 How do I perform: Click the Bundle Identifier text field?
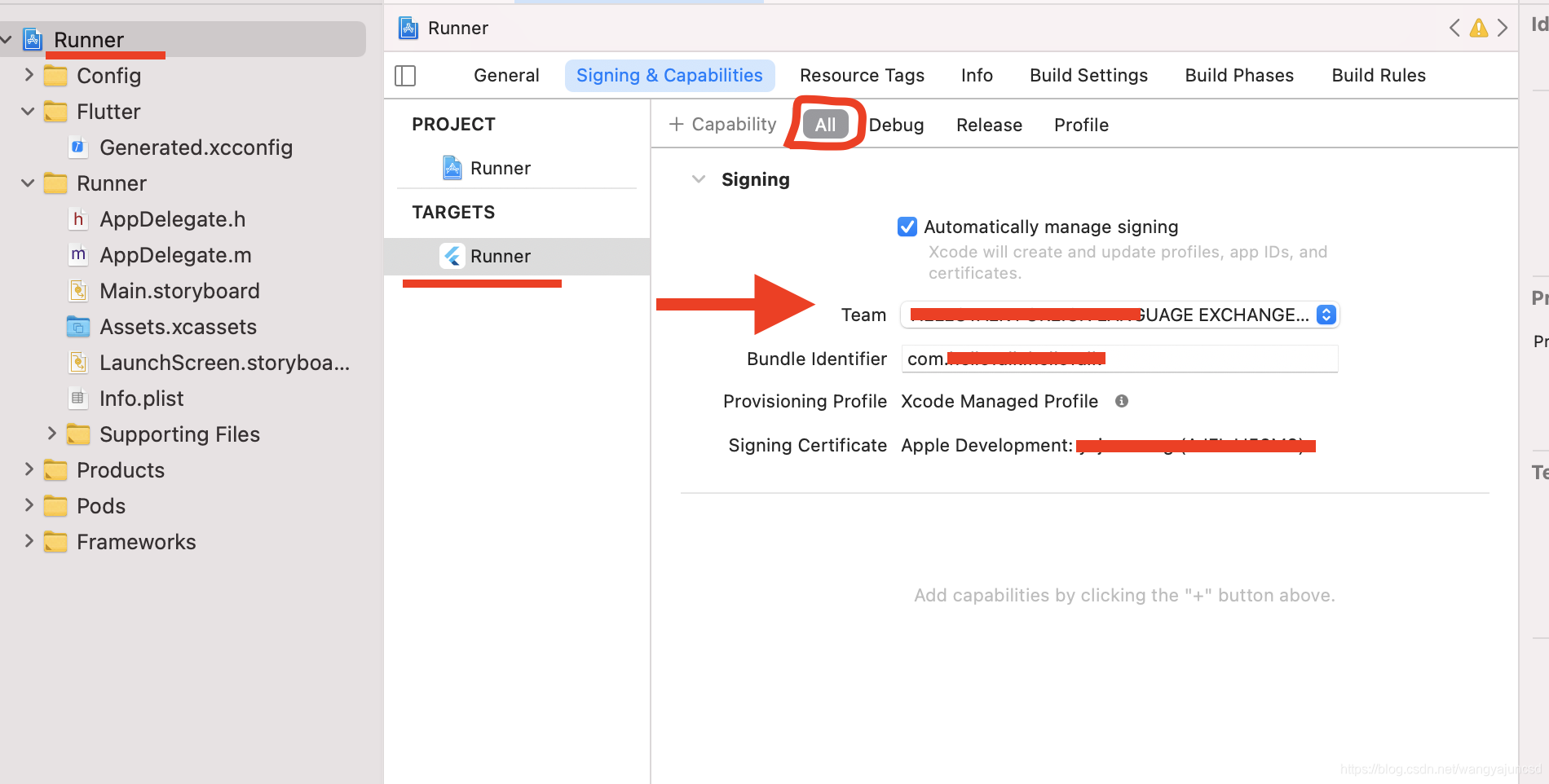[x=1119, y=359]
